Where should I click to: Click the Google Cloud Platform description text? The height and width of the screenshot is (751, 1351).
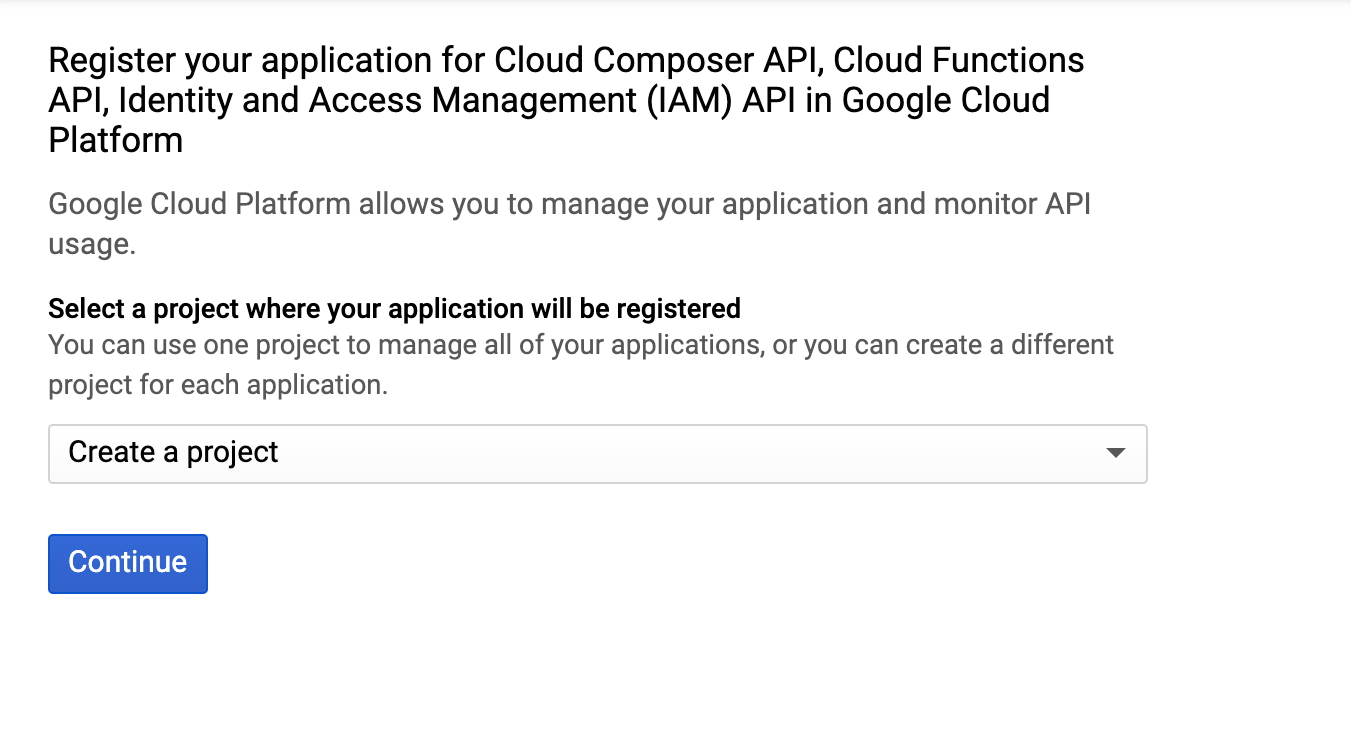coord(569,222)
